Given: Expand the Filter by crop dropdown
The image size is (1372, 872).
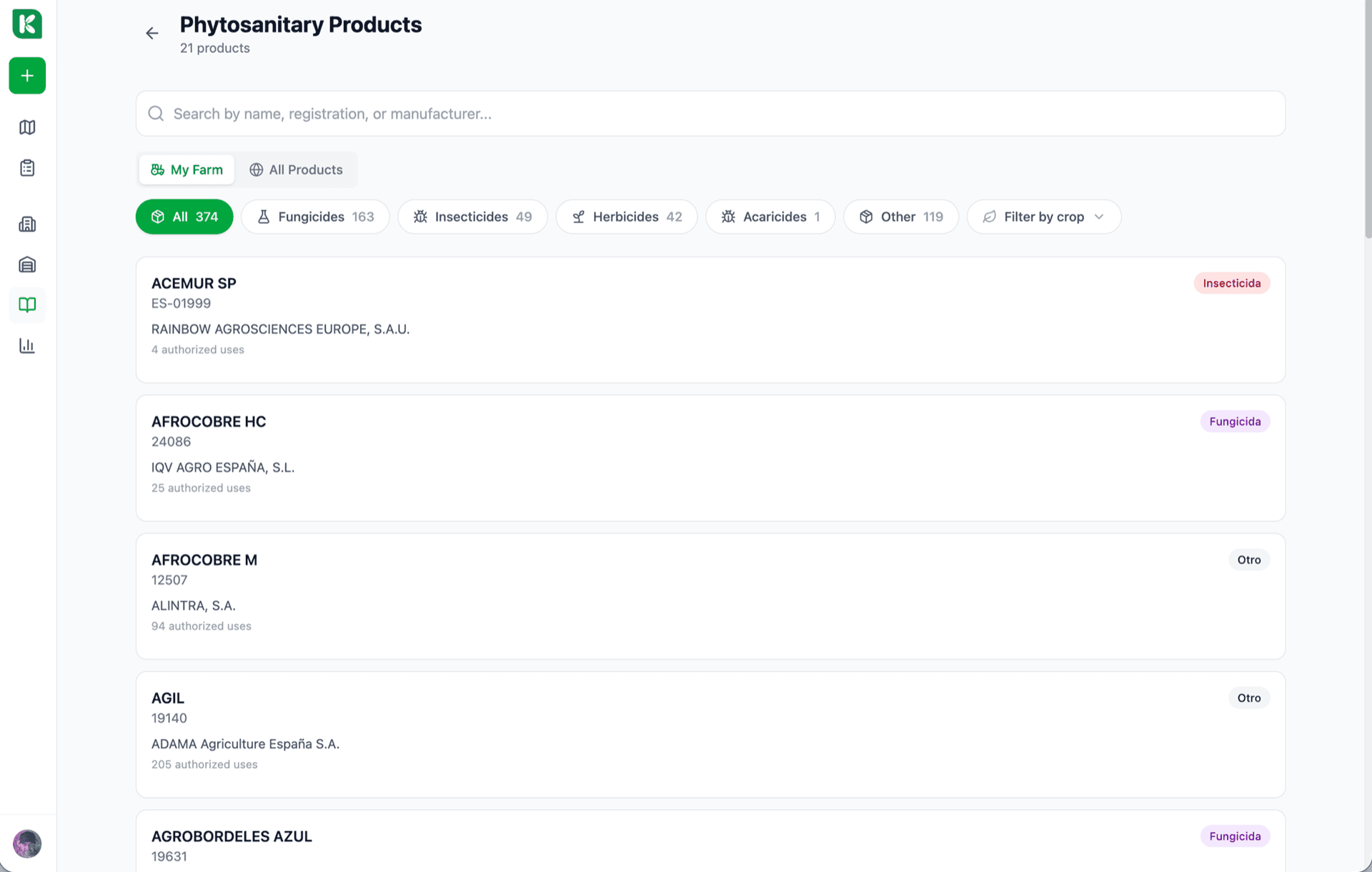Looking at the screenshot, I should click(x=1043, y=216).
